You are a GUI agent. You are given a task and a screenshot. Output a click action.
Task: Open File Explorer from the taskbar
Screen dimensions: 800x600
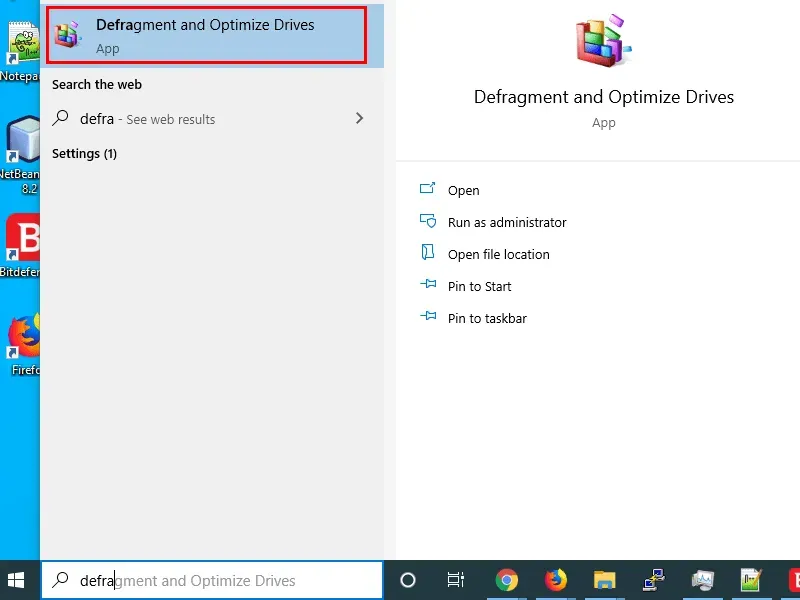[x=604, y=580]
